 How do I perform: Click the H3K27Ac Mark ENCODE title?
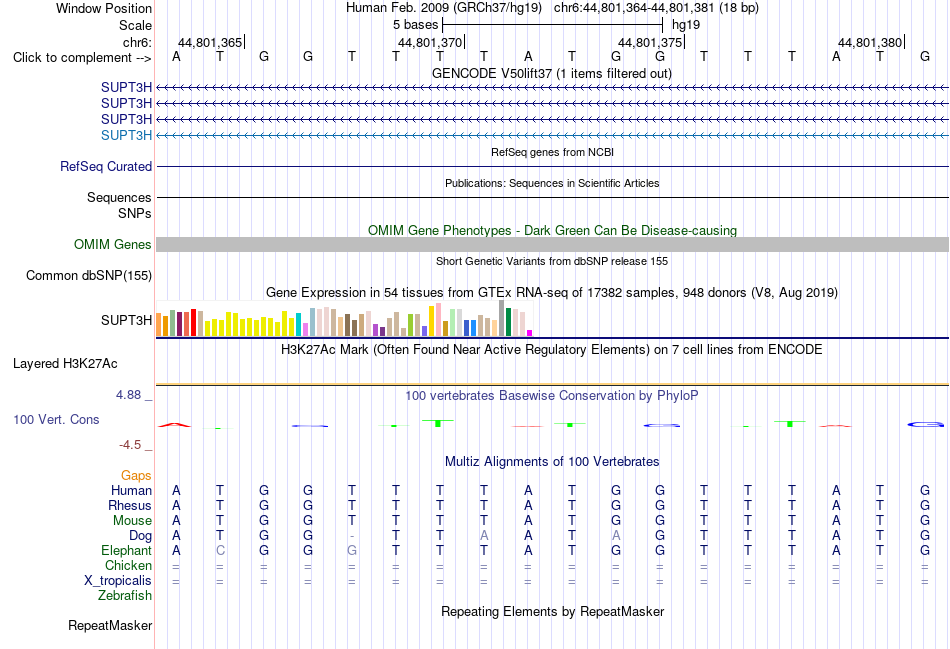pos(552,350)
